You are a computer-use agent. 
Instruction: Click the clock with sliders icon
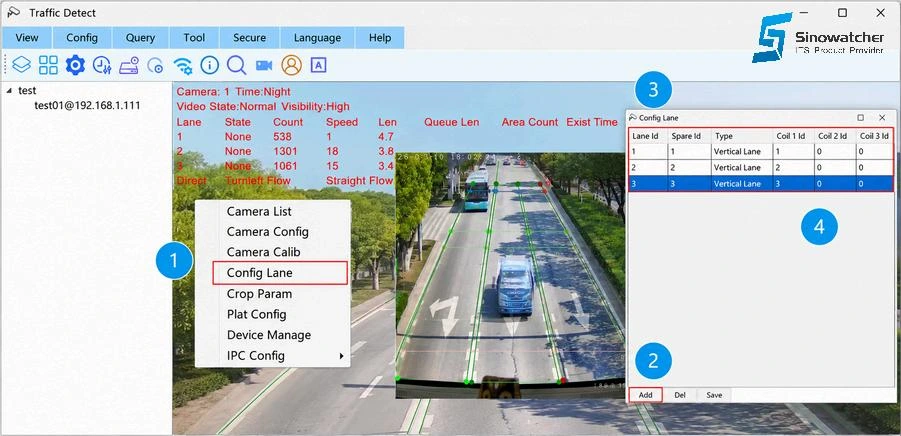pos(102,65)
